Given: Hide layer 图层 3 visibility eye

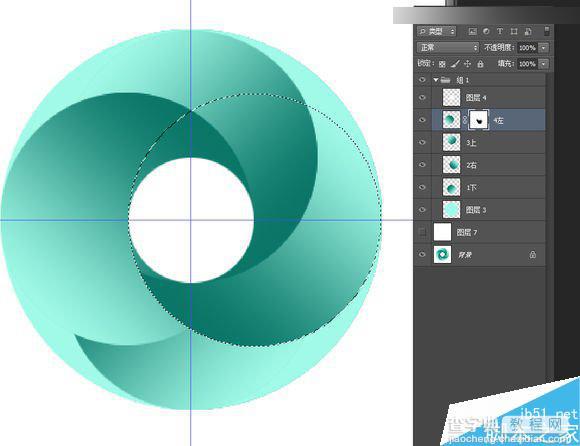Looking at the screenshot, I should pyautogui.click(x=422, y=210).
